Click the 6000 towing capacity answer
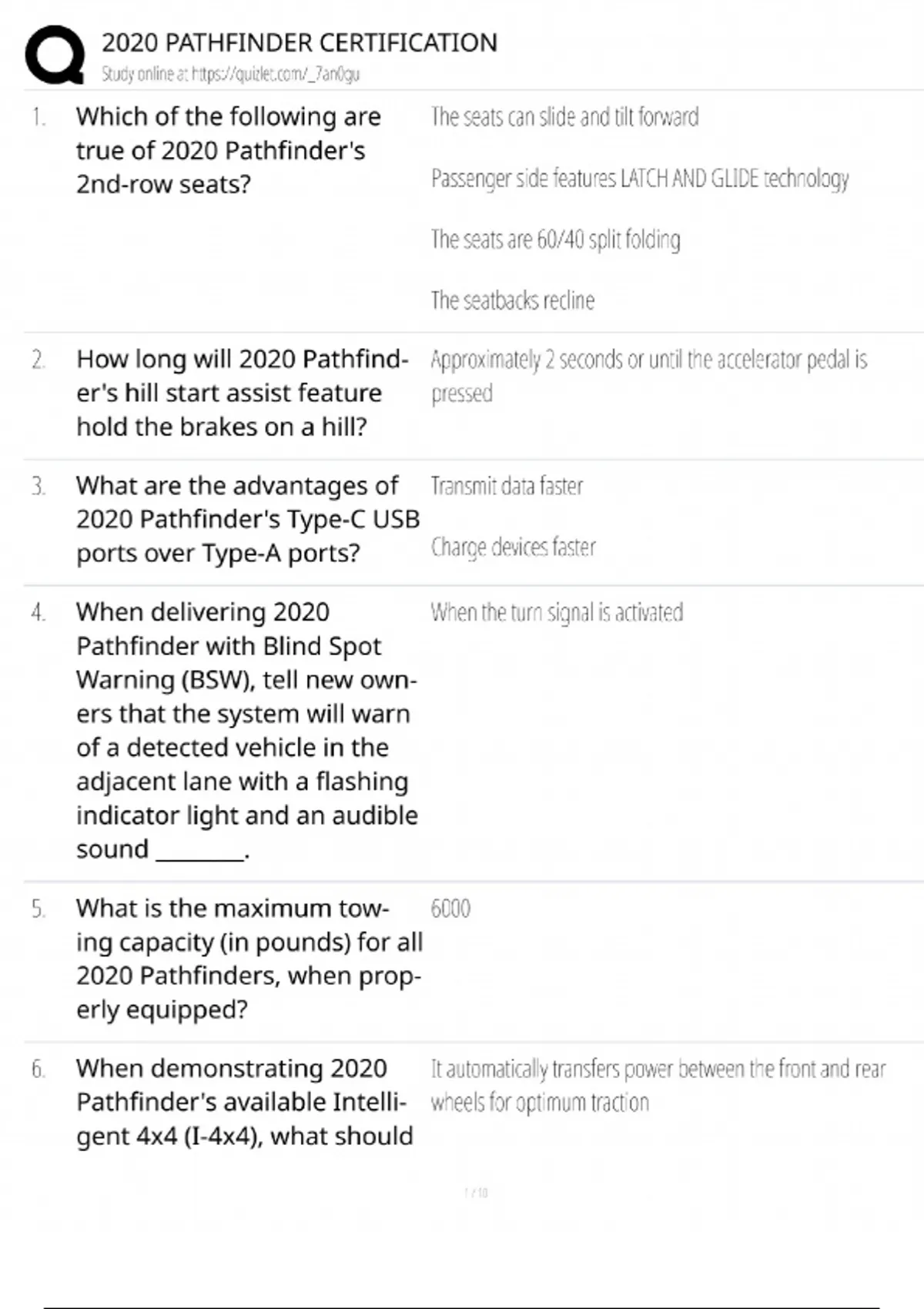Image resolution: width=924 pixels, height=1309 pixels. [x=450, y=909]
